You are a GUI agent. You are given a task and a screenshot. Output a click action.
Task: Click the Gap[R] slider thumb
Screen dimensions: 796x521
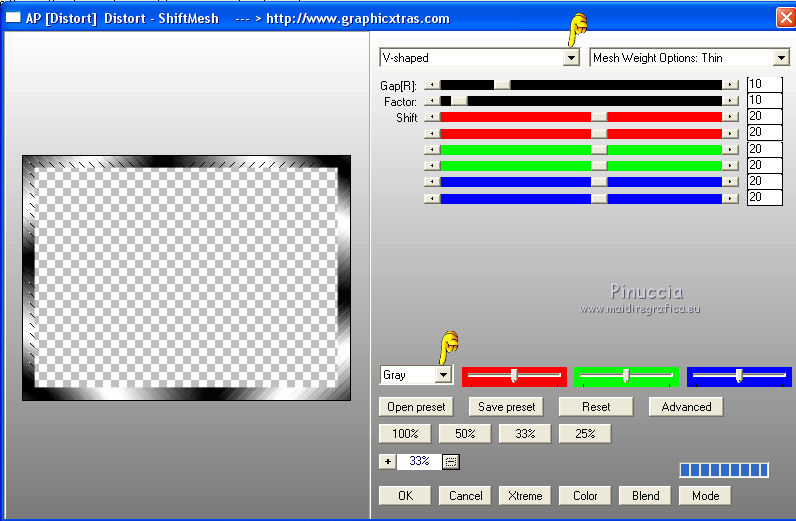[x=502, y=85]
